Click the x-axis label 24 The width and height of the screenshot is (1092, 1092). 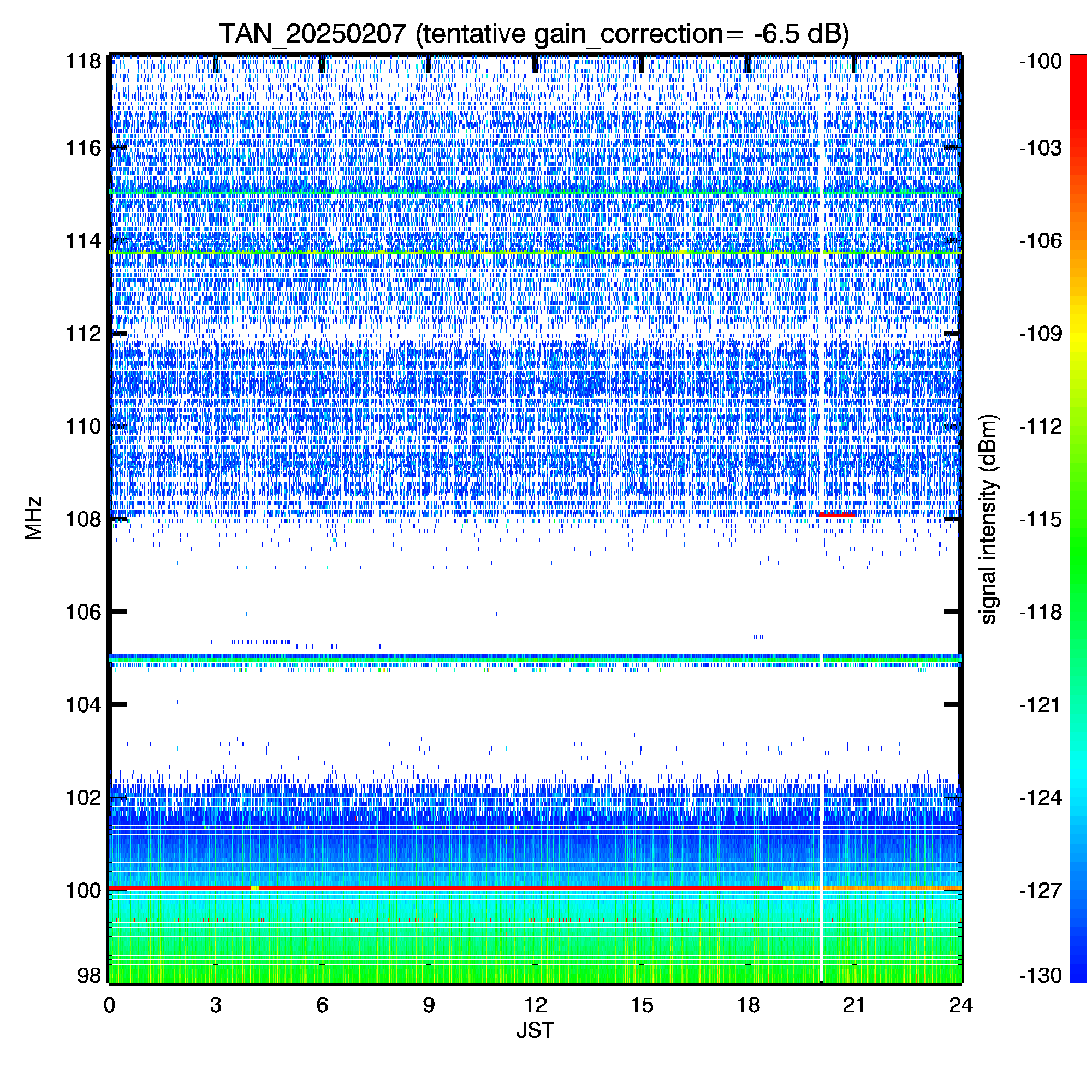(x=961, y=1006)
